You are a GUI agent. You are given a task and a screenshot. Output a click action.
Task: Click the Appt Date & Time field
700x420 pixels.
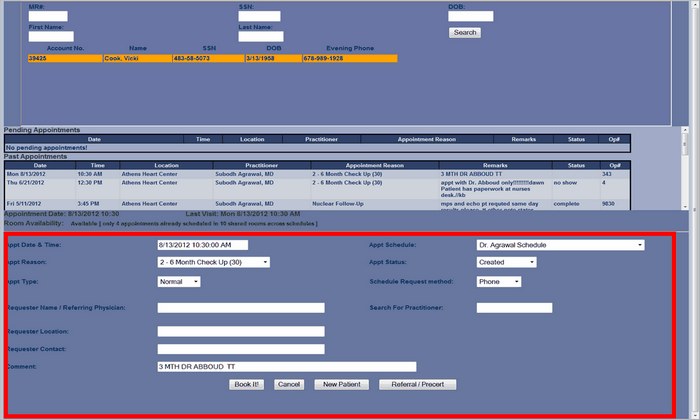203,245
